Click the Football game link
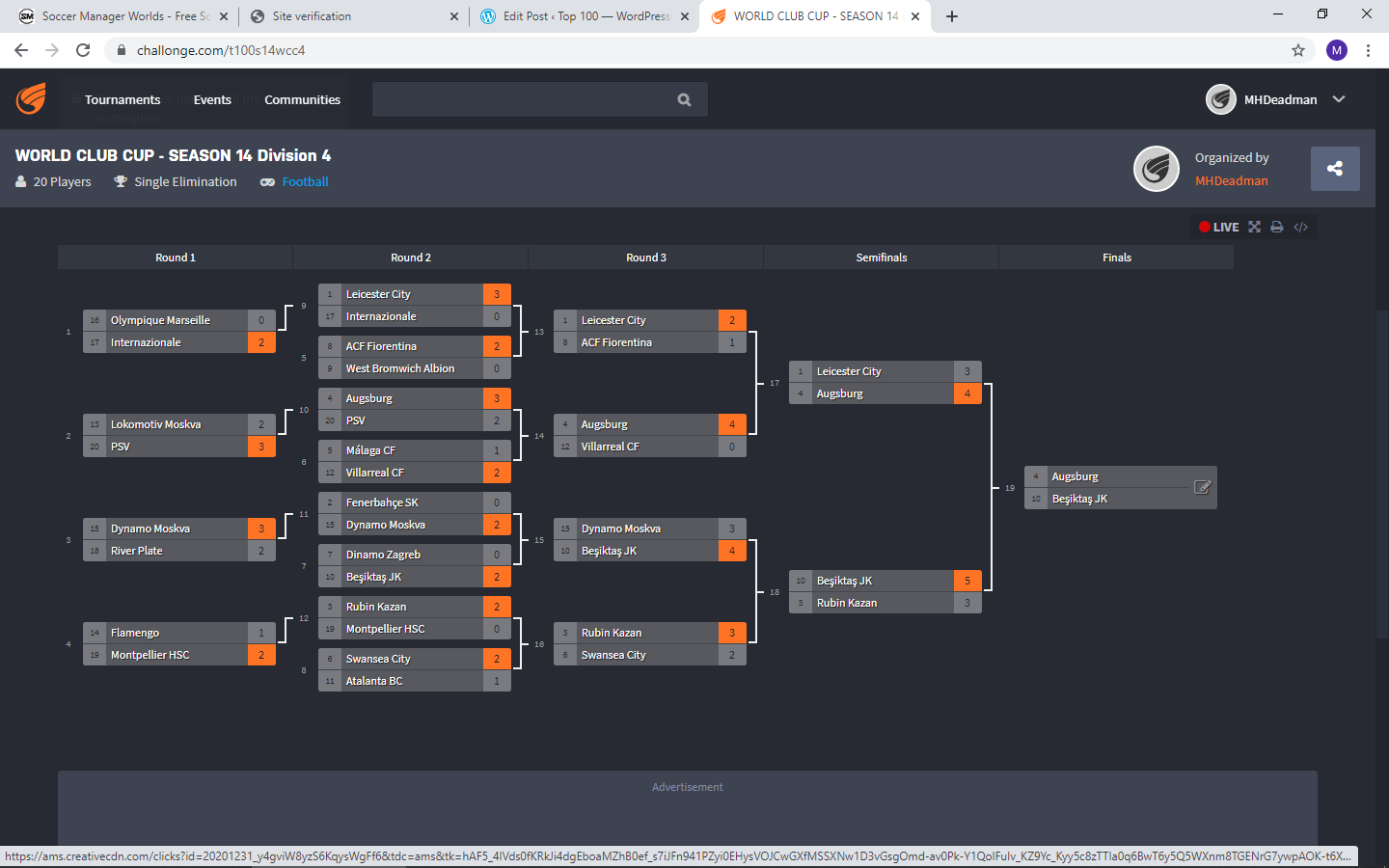1389x868 pixels. click(x=305, y=181)
